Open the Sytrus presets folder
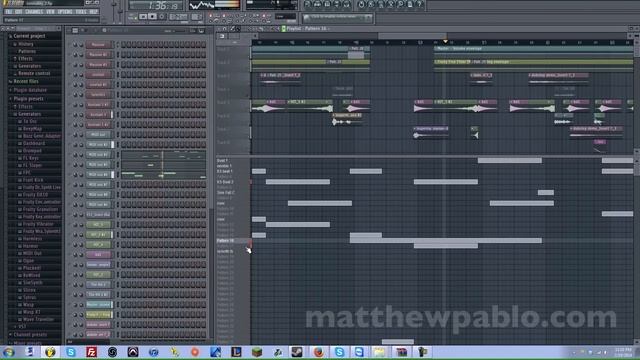The width and height of the screenshot is (640, 360). pyautogui.click(x=29, y=298)
